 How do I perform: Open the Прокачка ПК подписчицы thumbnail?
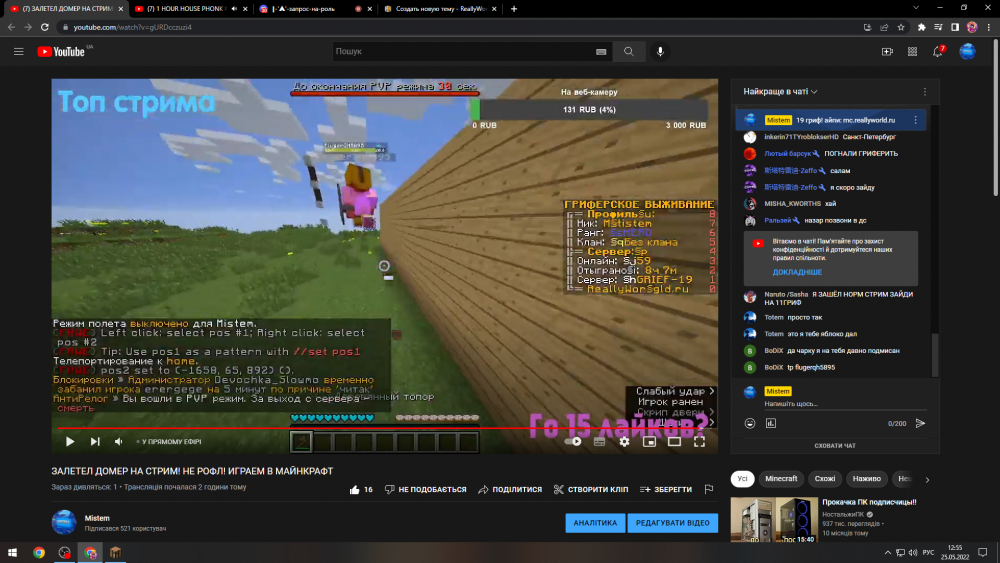coord(774,520)
